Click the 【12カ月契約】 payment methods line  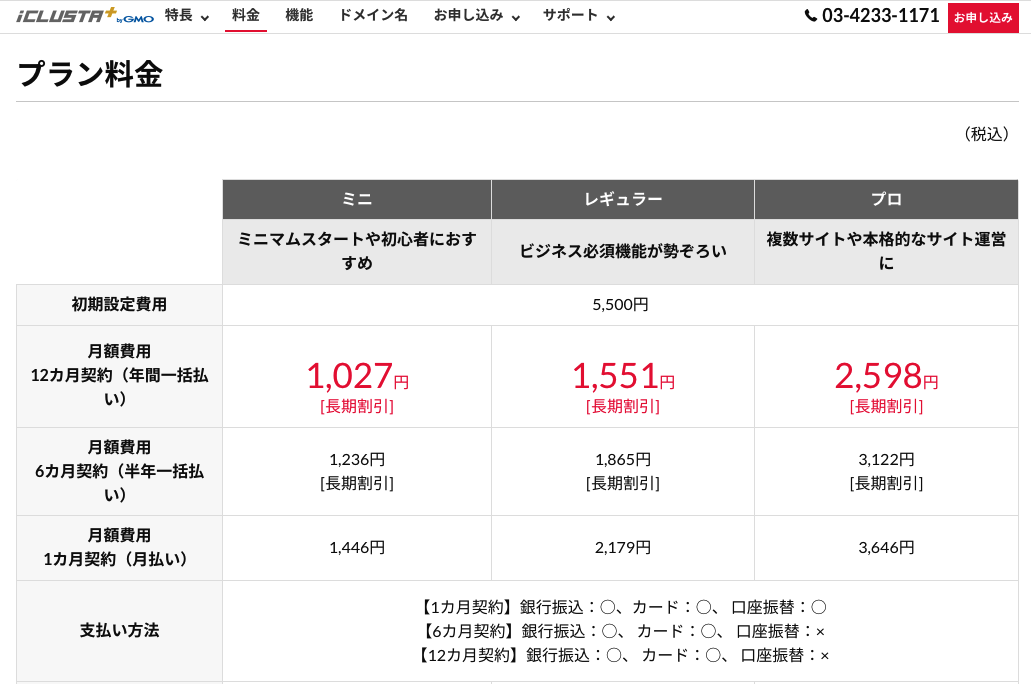pos(623,655)
